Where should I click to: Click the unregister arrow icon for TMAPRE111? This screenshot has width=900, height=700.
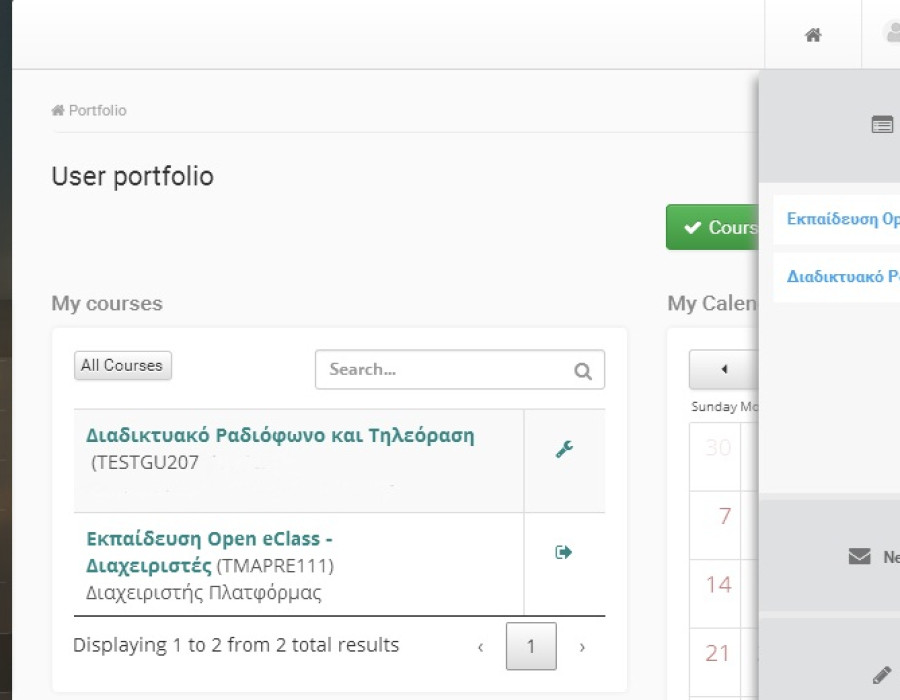click(564, 552)
